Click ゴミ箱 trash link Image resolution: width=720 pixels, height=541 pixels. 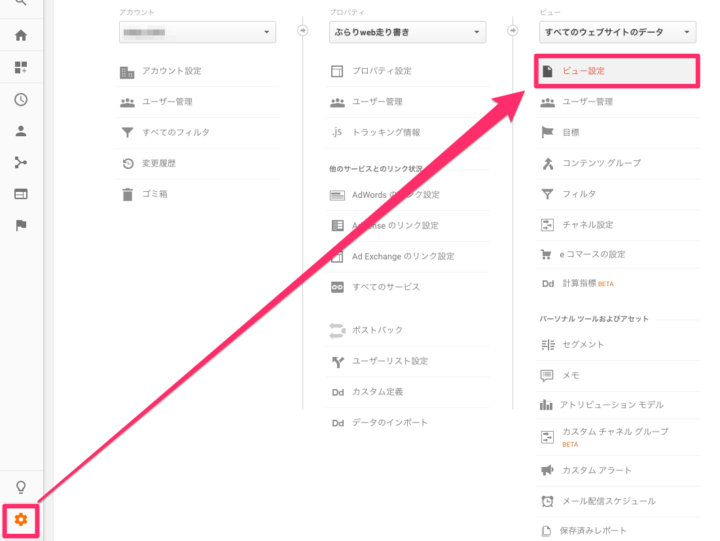(155, 194)
